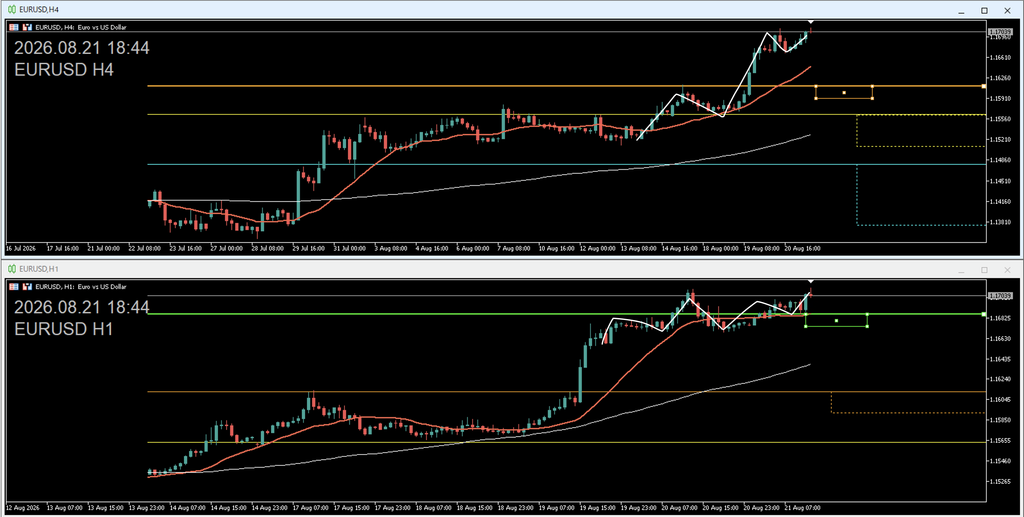The width and height of the screenshot is (1024, 517).
Task: Open the red table icon in H4 chart
Action: pyautogui.click(x=14, y=27)
